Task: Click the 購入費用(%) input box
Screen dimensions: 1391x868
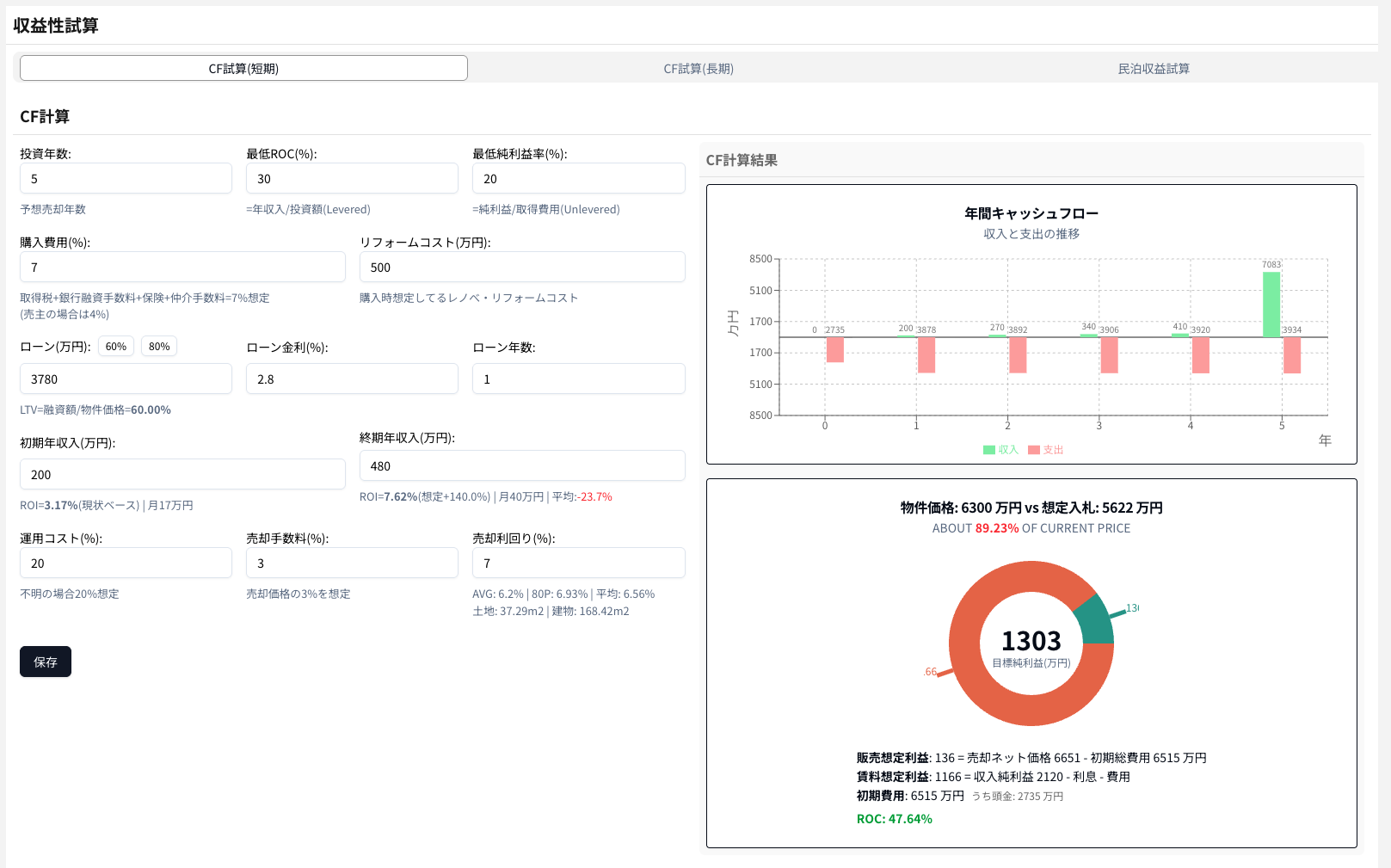Action: point(182,268)
